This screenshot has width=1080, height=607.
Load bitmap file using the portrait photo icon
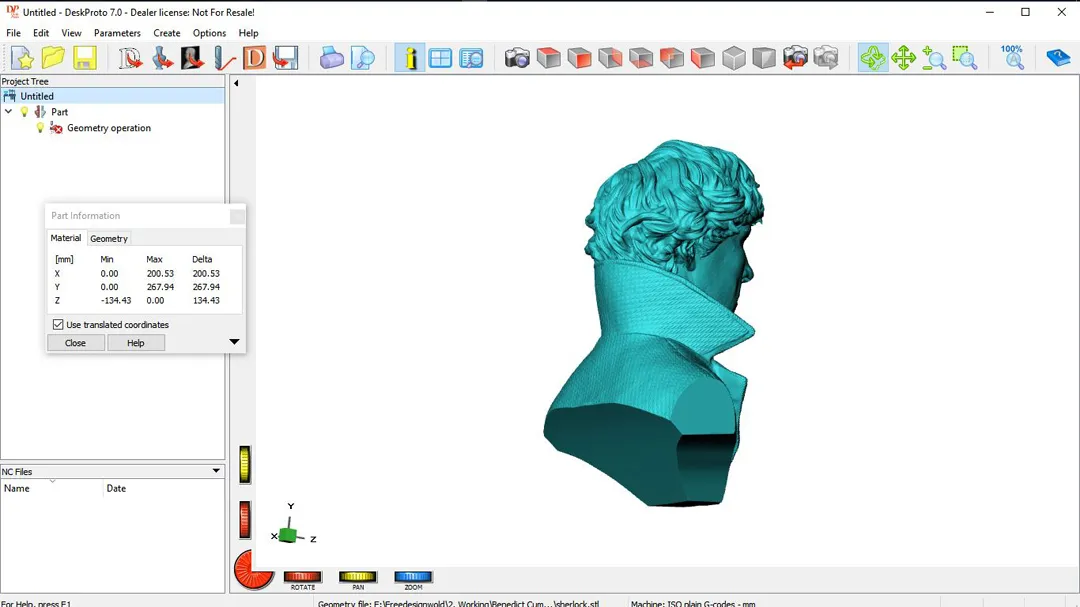pyautogui.click(x=192, y=59)
